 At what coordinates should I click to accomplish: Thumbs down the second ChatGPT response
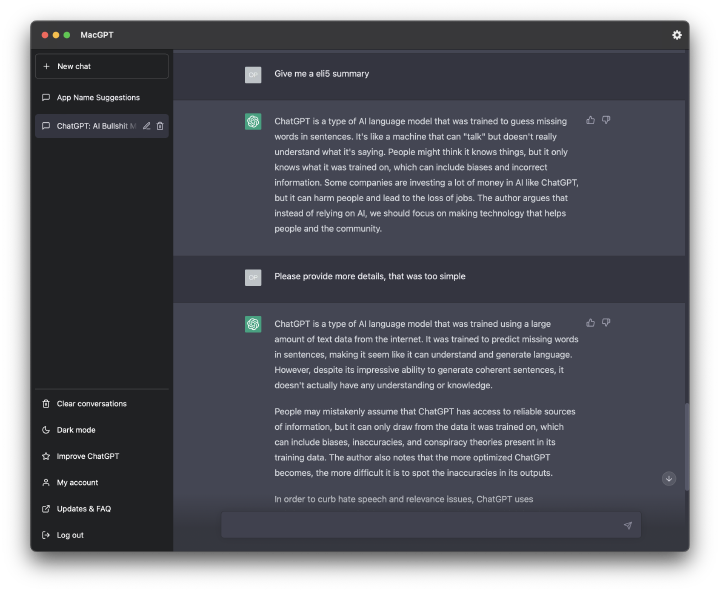point(606,323)
